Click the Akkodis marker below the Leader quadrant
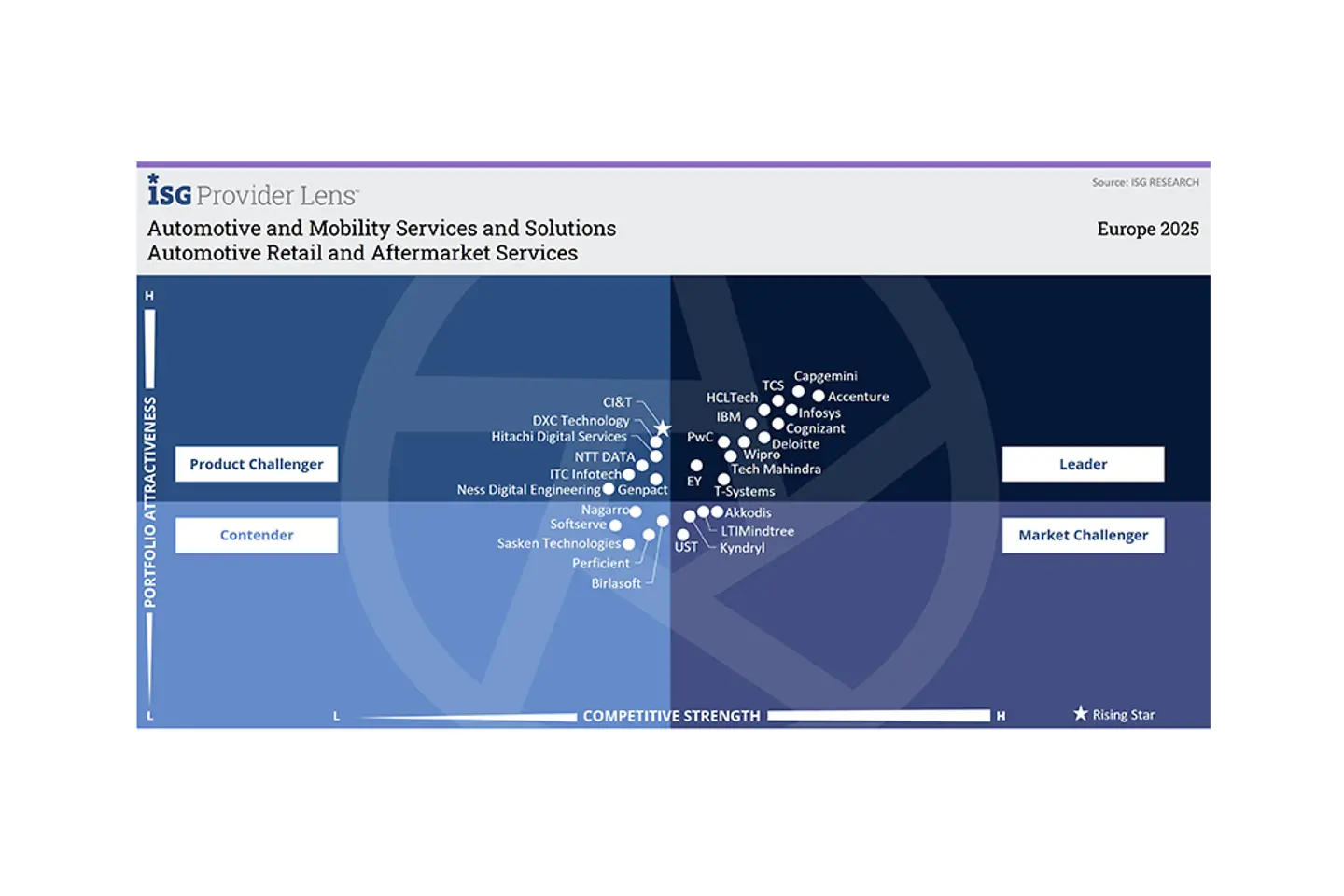 716,511
